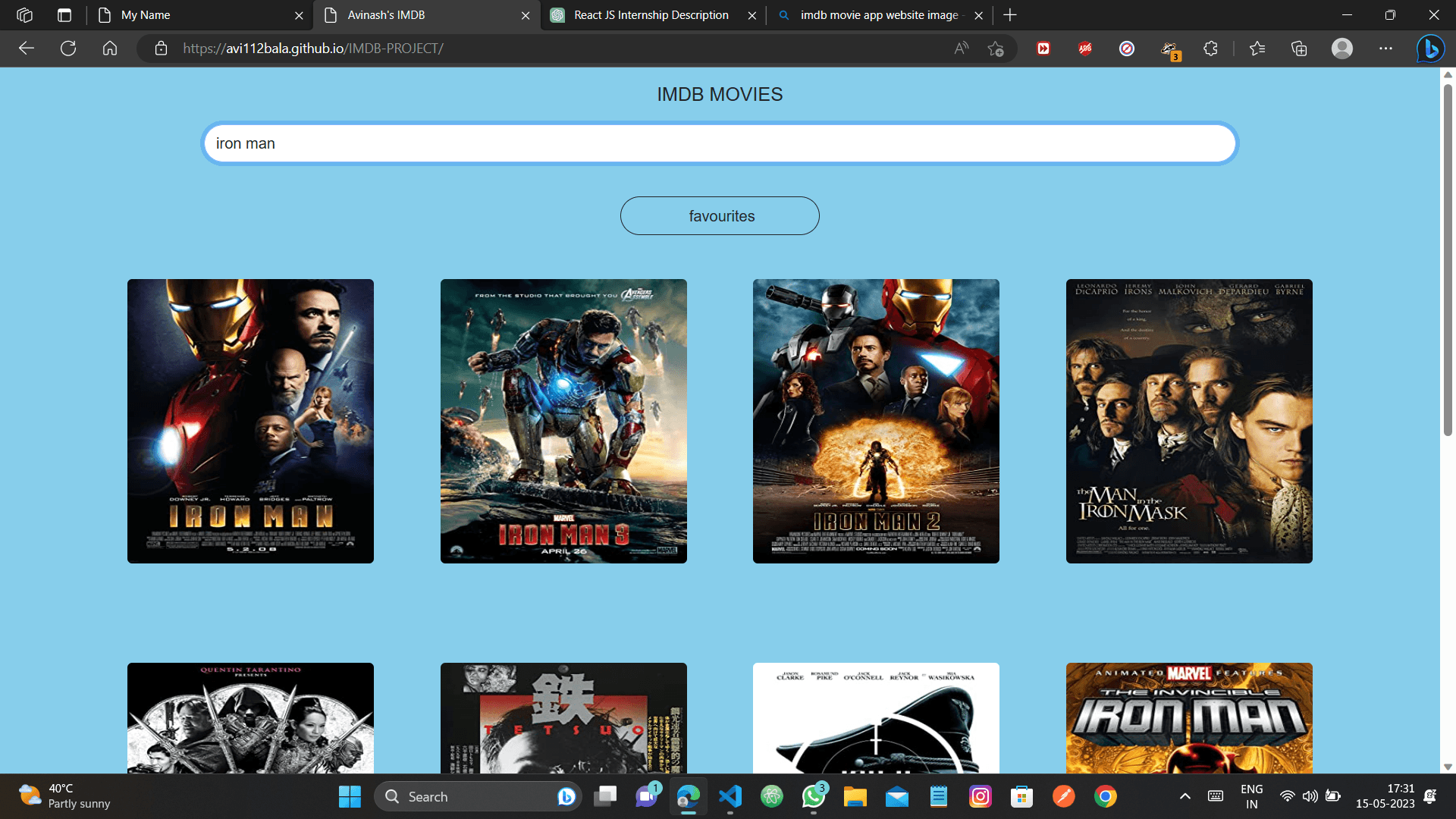Screen dimensions: 1456x819
Task: Add this page to favorites star icon
Action: click(x=996, y=49)
